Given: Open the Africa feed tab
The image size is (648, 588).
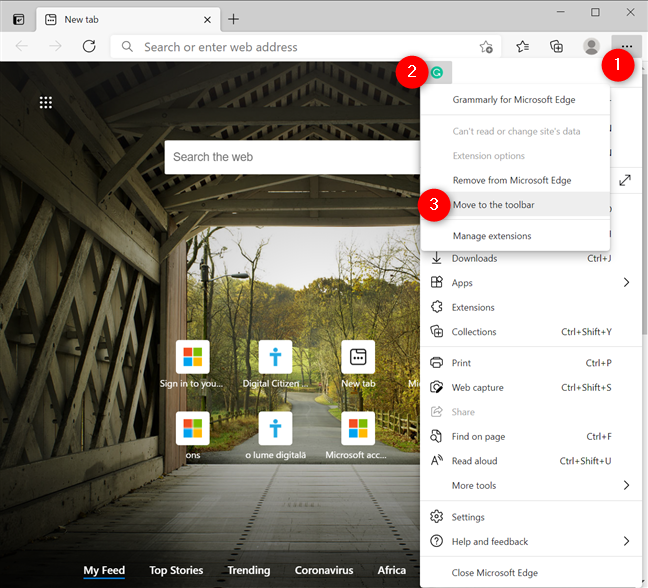Looking at the screenshot, I should point(391,570).
